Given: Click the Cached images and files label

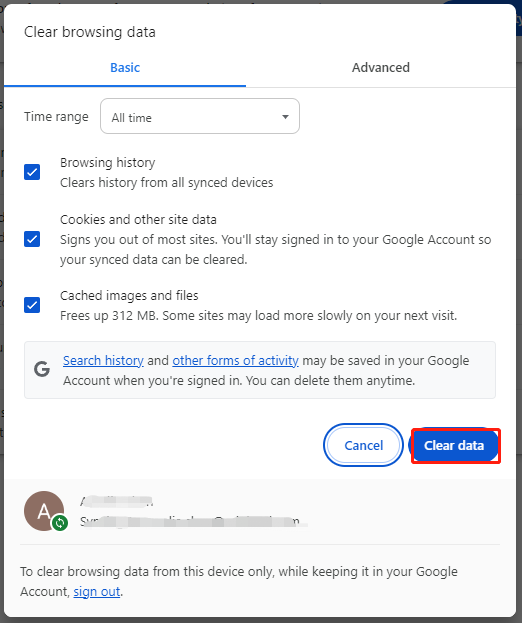Looking at the screenshot, I should tap(129, 296).
